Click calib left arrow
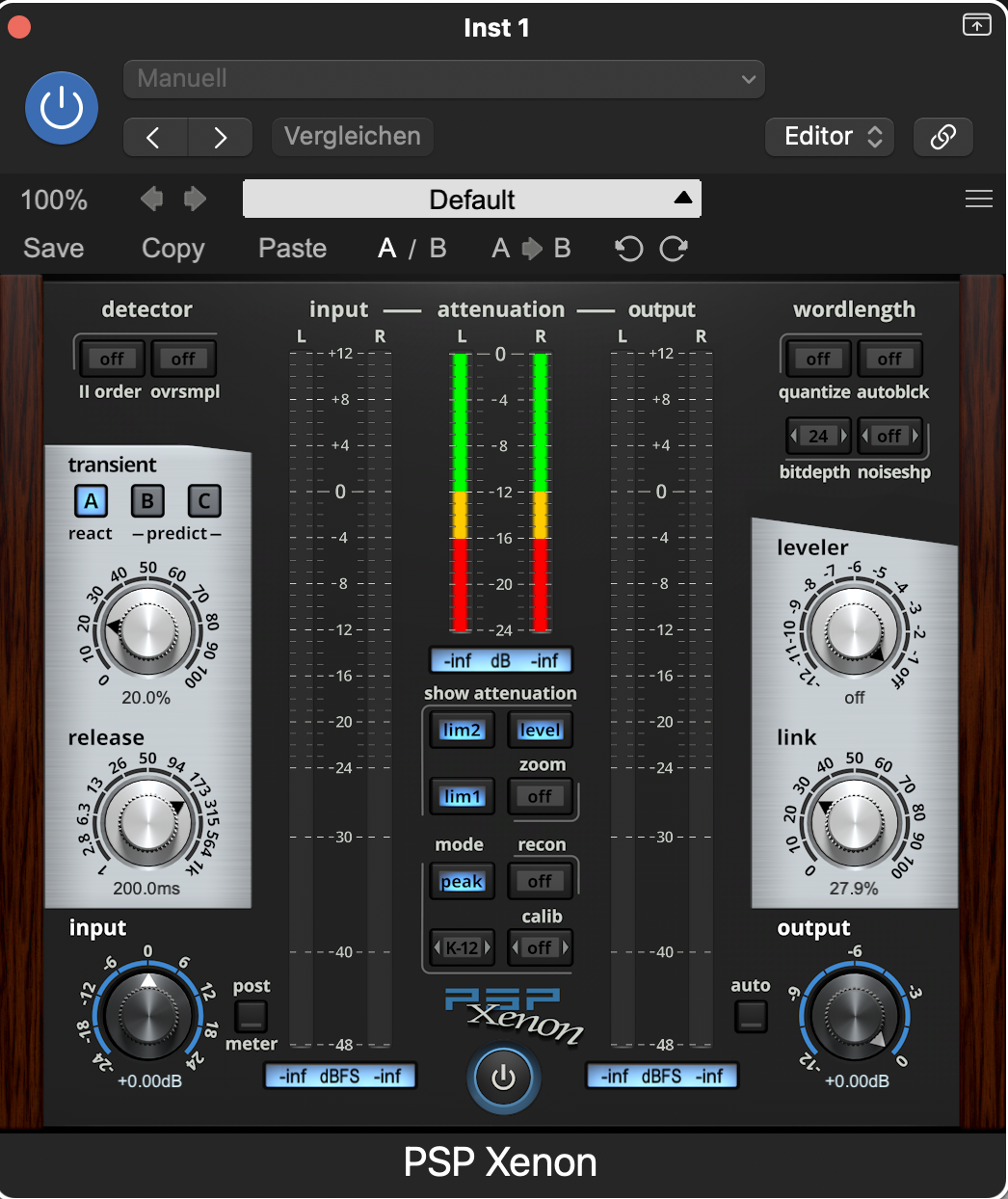This screenshot has width=1008, height=1199. click(516, 947)
